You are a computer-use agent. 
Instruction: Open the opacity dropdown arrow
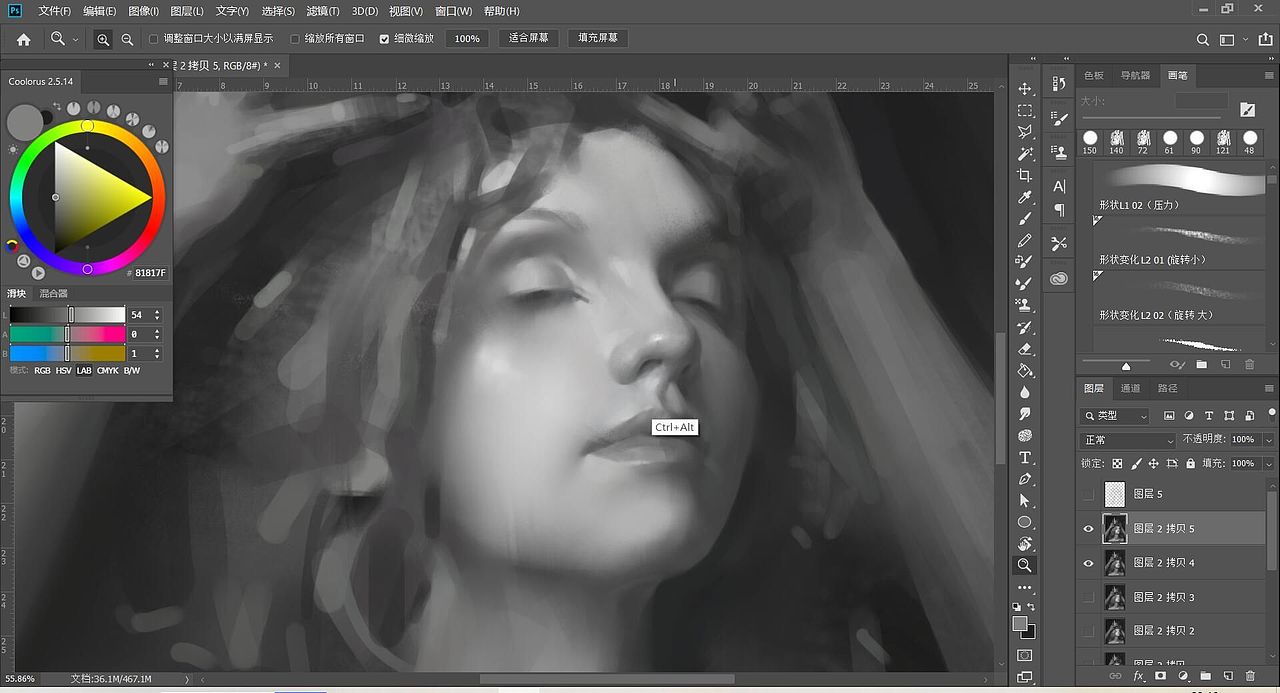(x=1269, y=440)
